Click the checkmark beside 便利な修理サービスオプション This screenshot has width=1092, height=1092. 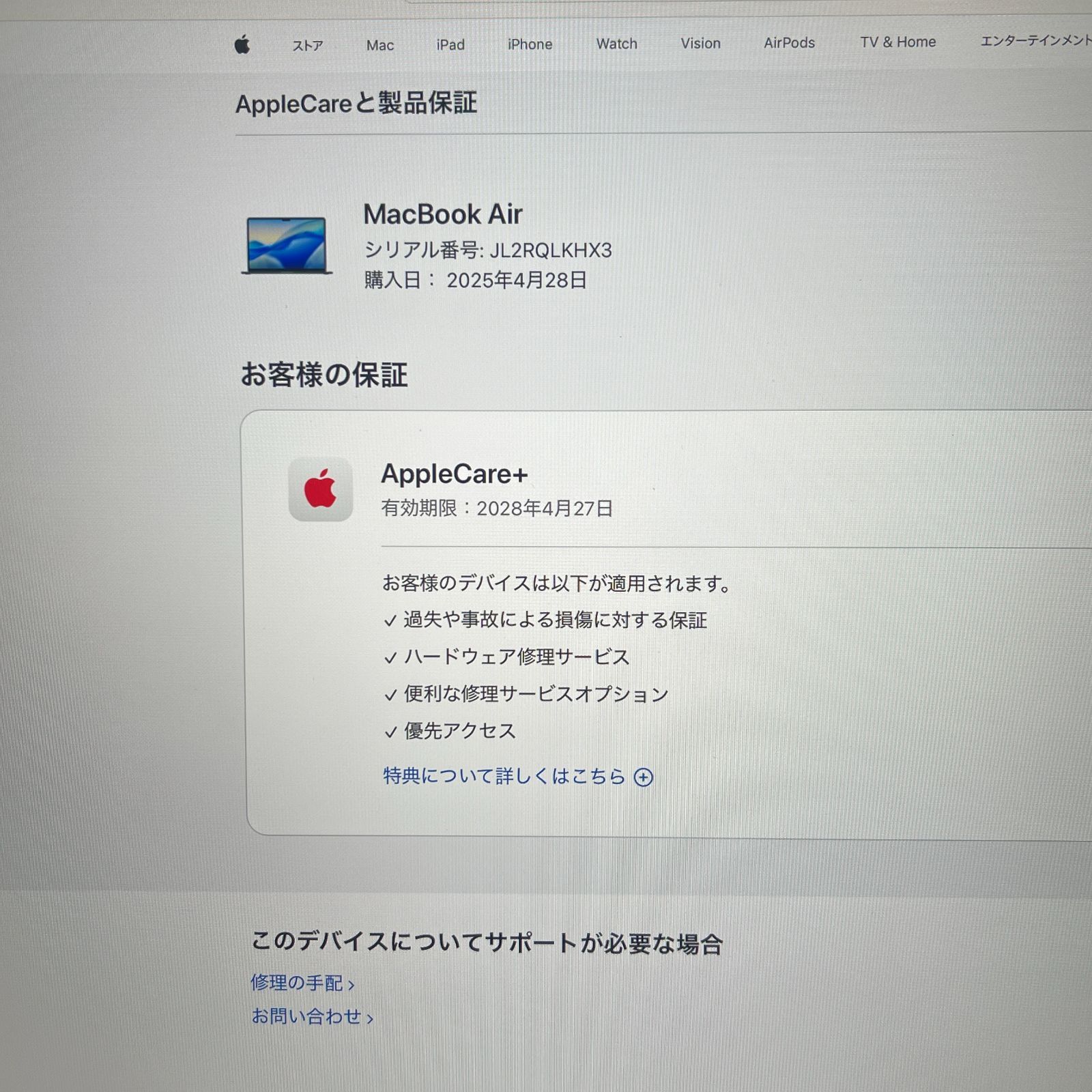point(390,694)
